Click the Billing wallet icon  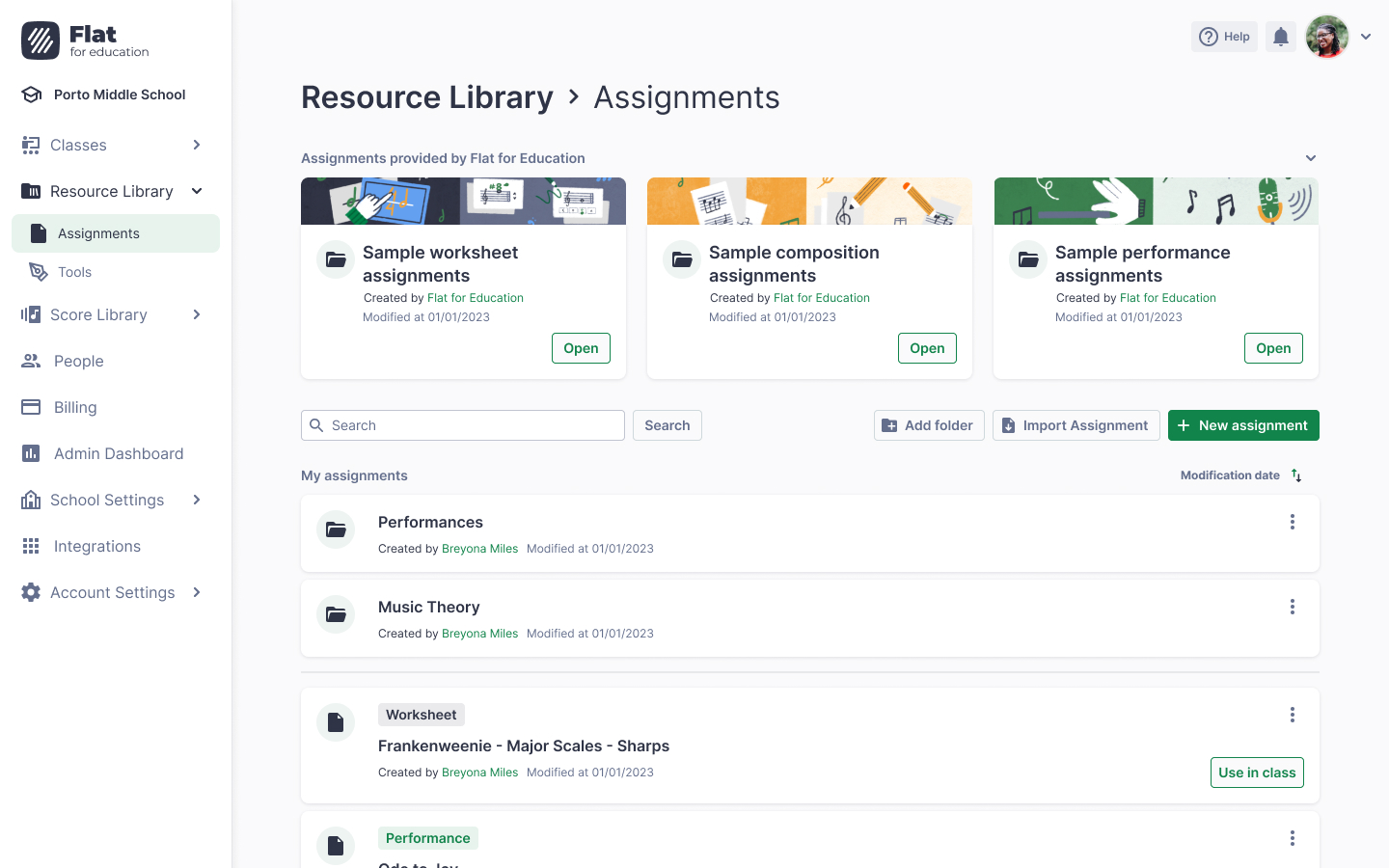click(32, 407)
